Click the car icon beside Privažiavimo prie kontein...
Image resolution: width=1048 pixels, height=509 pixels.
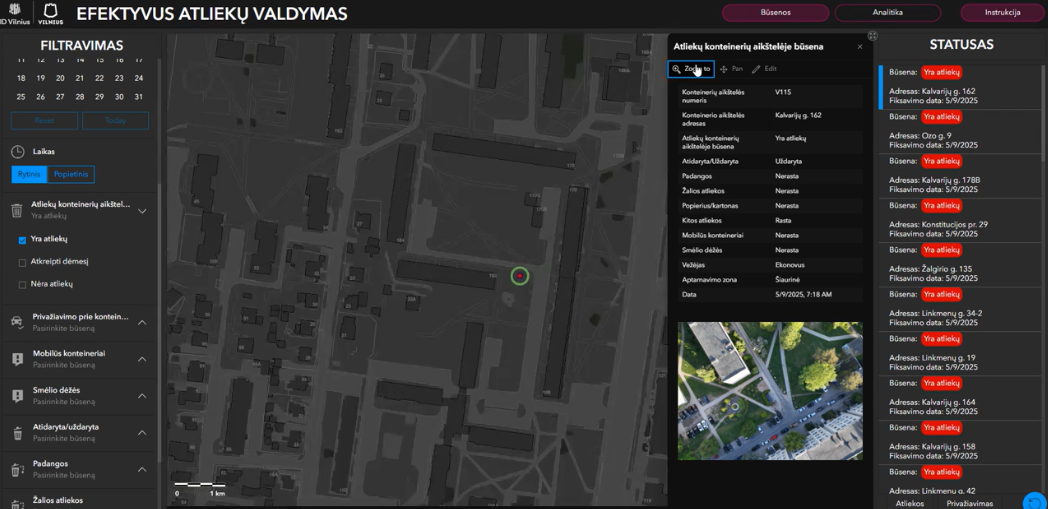coord(17,322)
